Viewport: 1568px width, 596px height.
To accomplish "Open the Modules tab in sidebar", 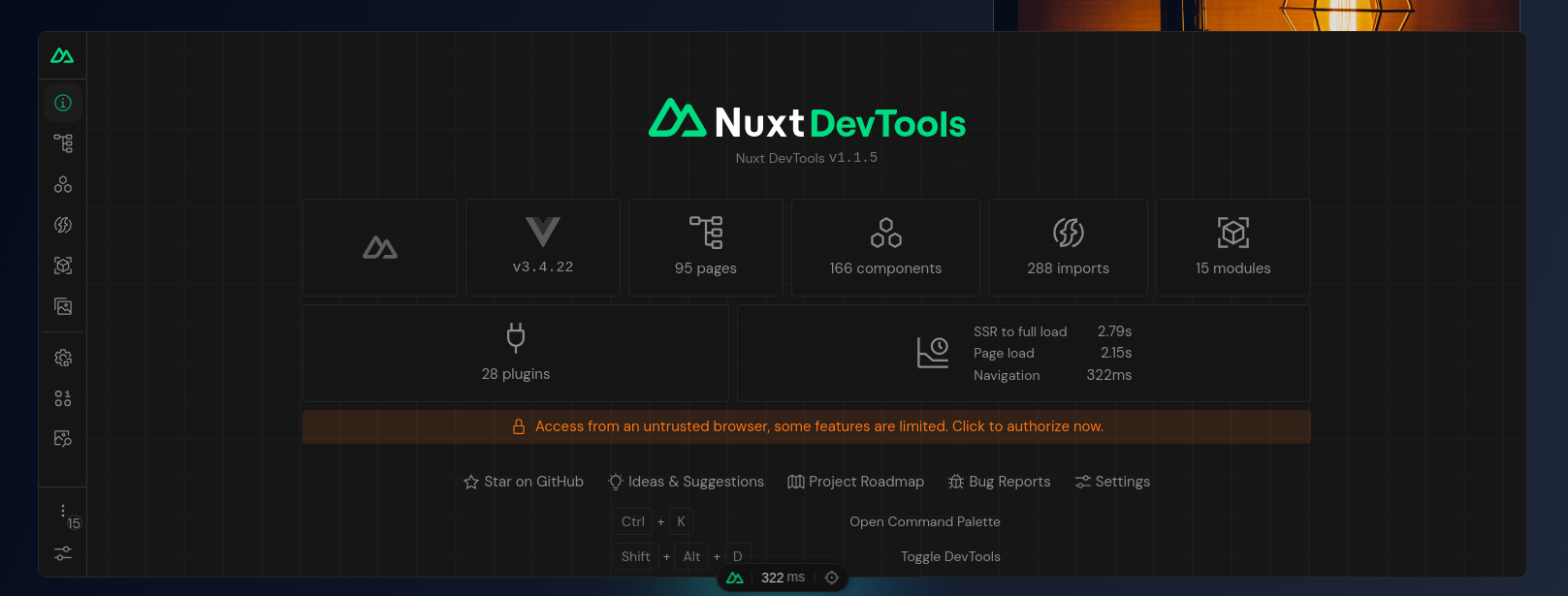I will point(63,266).
